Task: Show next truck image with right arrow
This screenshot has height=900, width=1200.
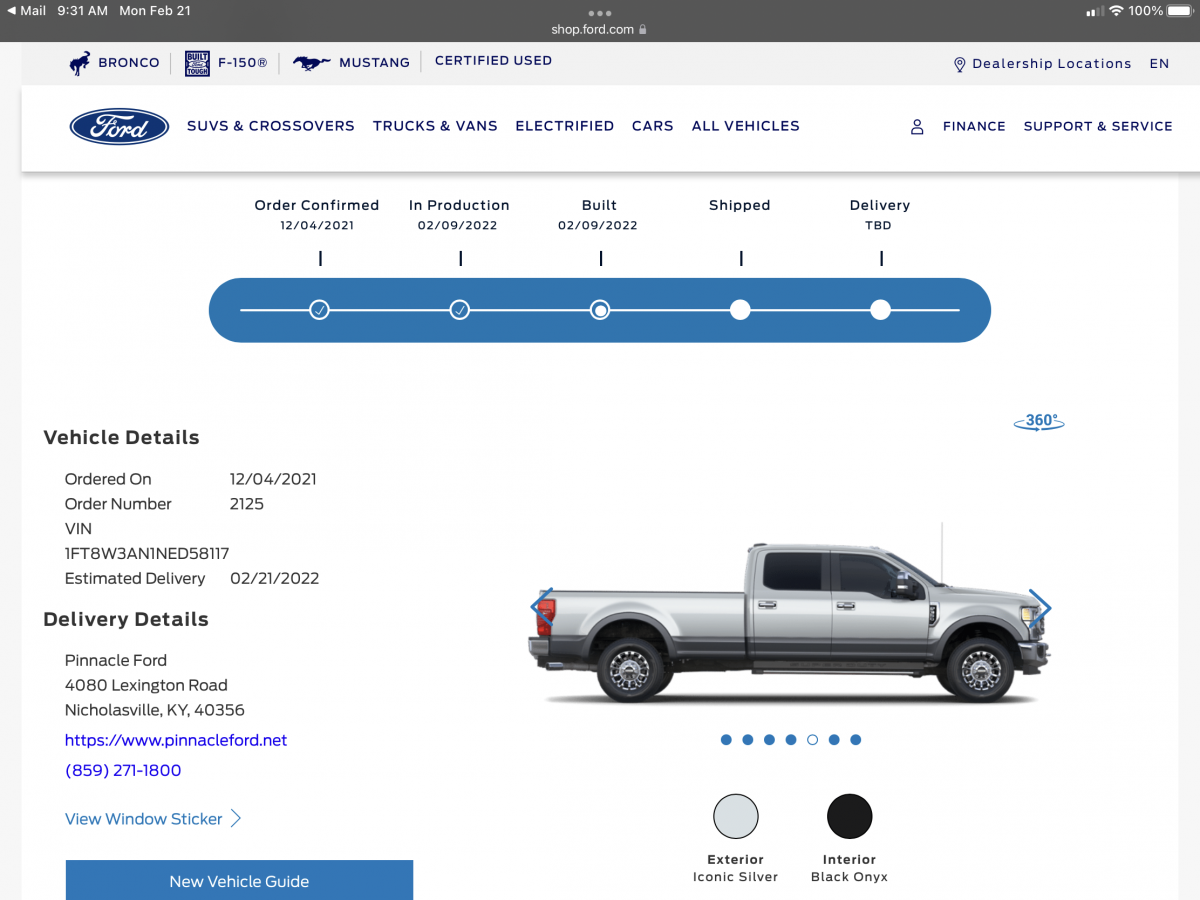Action: 1040,606
